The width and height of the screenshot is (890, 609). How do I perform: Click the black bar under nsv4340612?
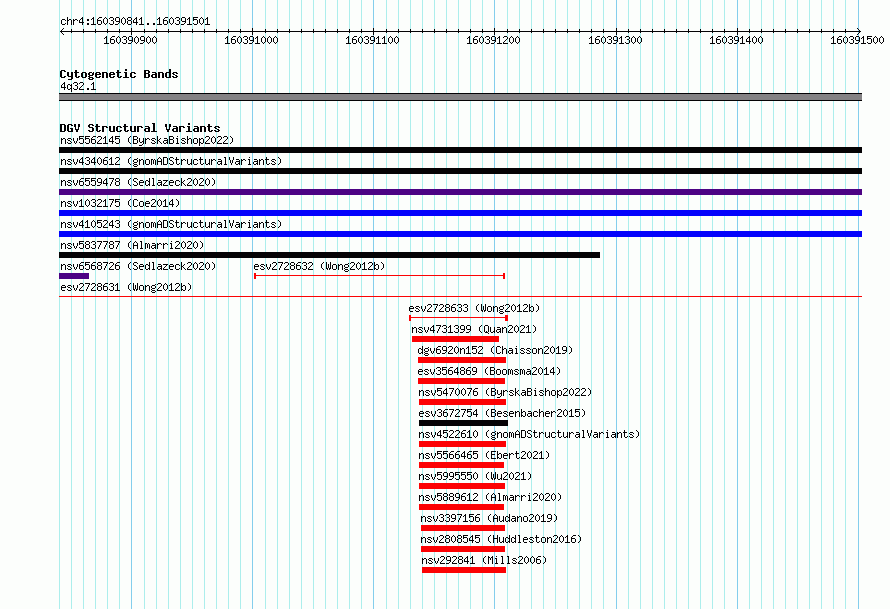[460, 171]
